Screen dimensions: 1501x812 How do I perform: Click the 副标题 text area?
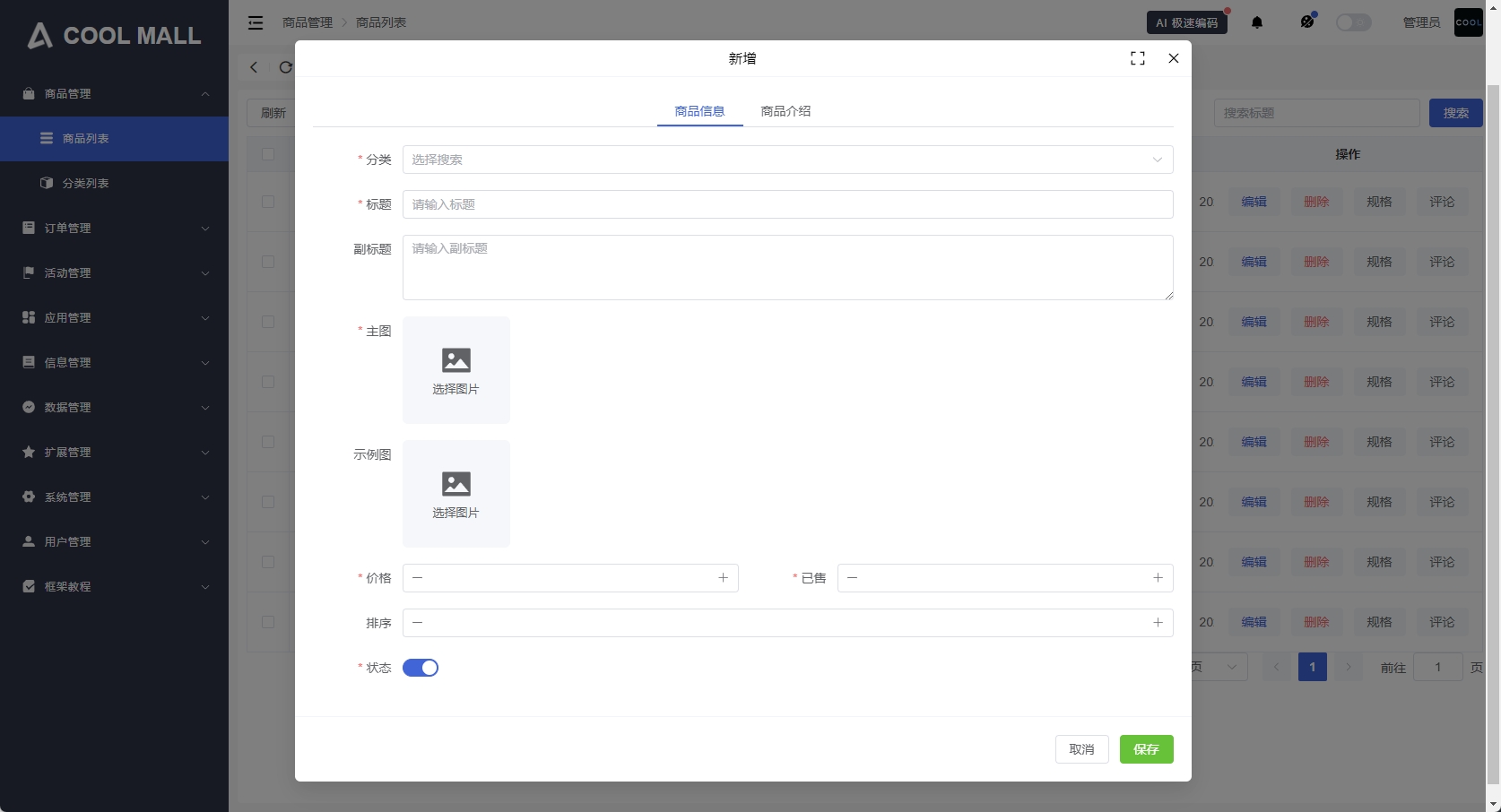tap(787, 267)
